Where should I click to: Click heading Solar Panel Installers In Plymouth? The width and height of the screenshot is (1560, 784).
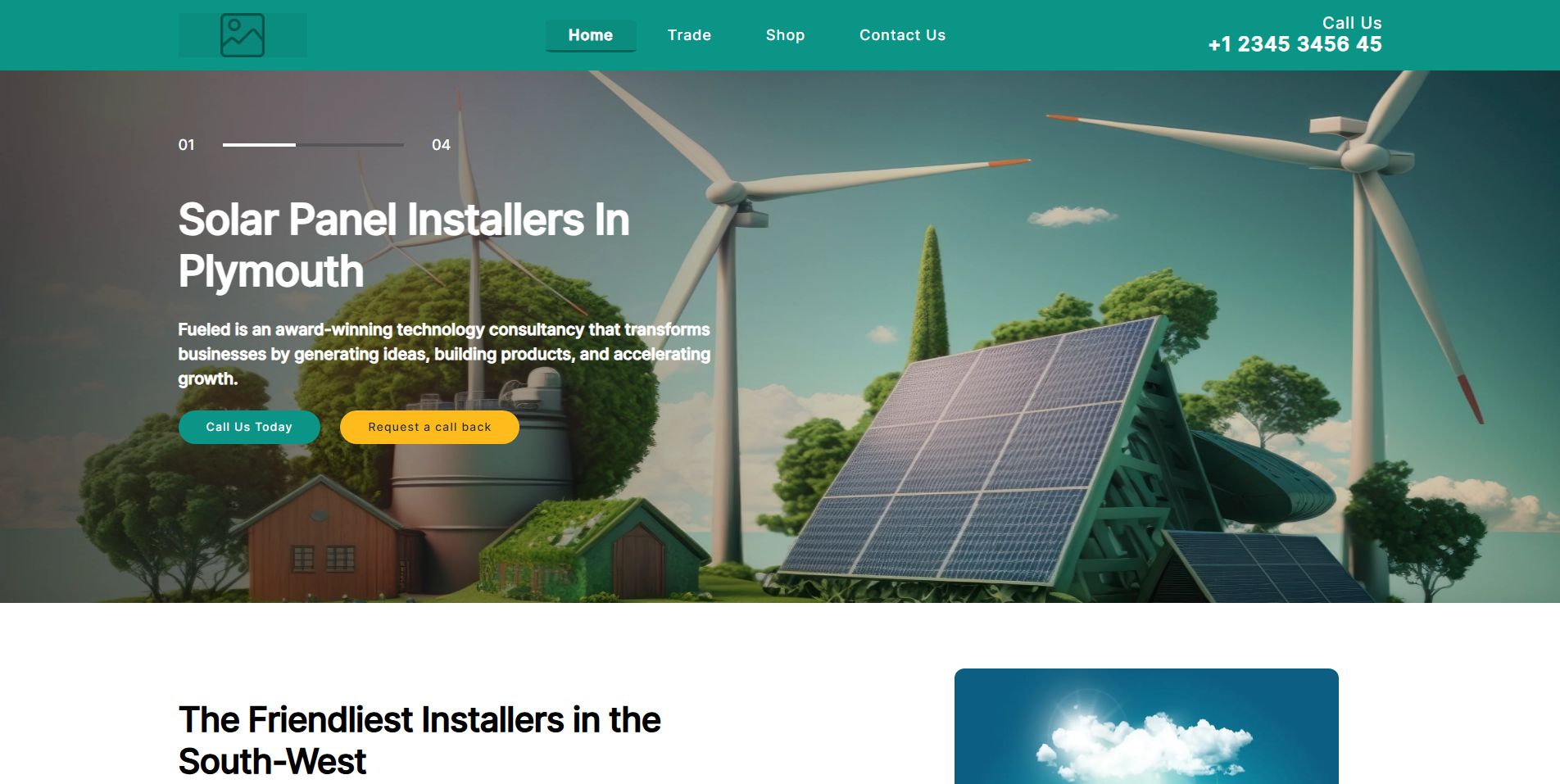pos(404,245)
